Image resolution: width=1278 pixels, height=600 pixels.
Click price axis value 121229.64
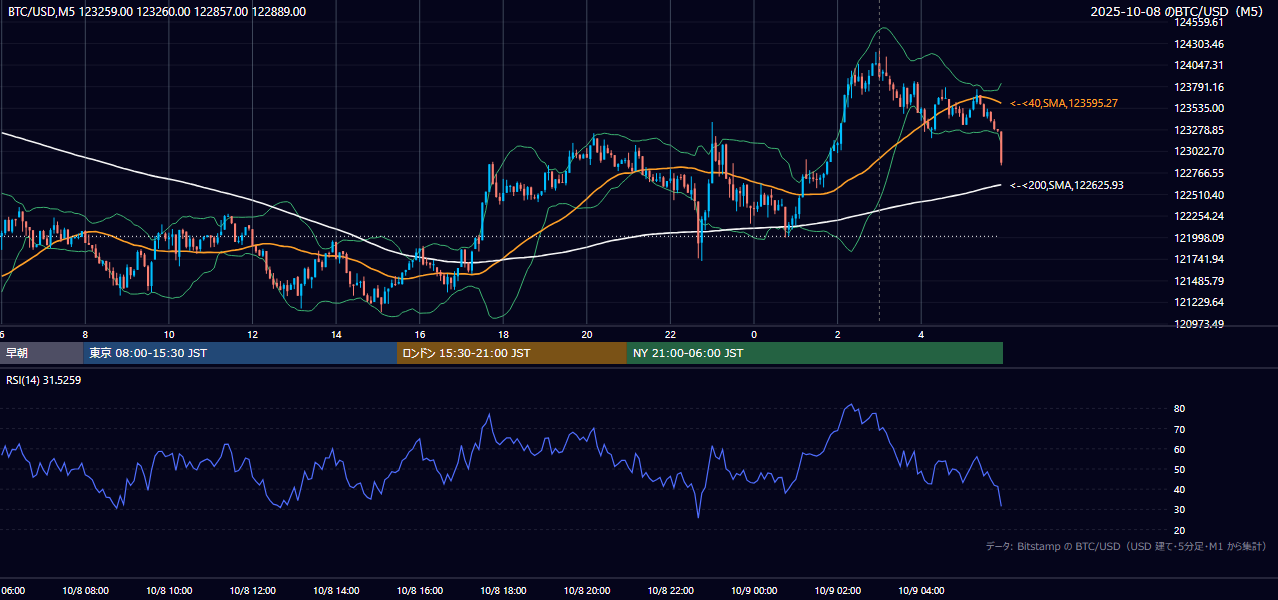(x=1199, y=302)
